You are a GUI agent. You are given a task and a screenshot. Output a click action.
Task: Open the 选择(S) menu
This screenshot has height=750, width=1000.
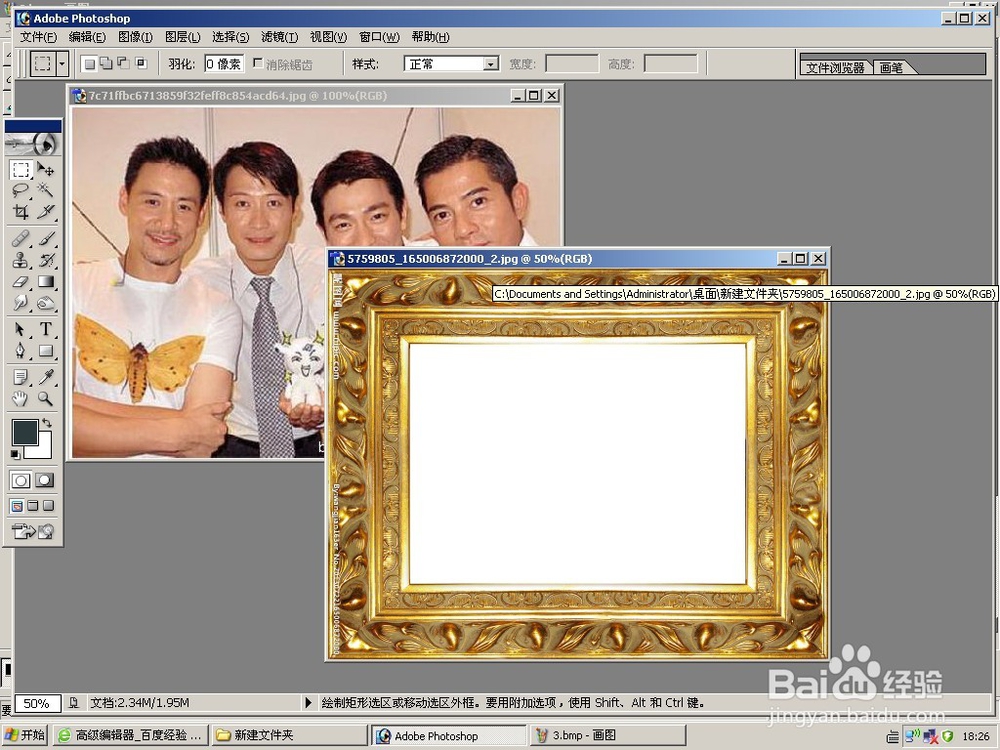tap(230, 37)
